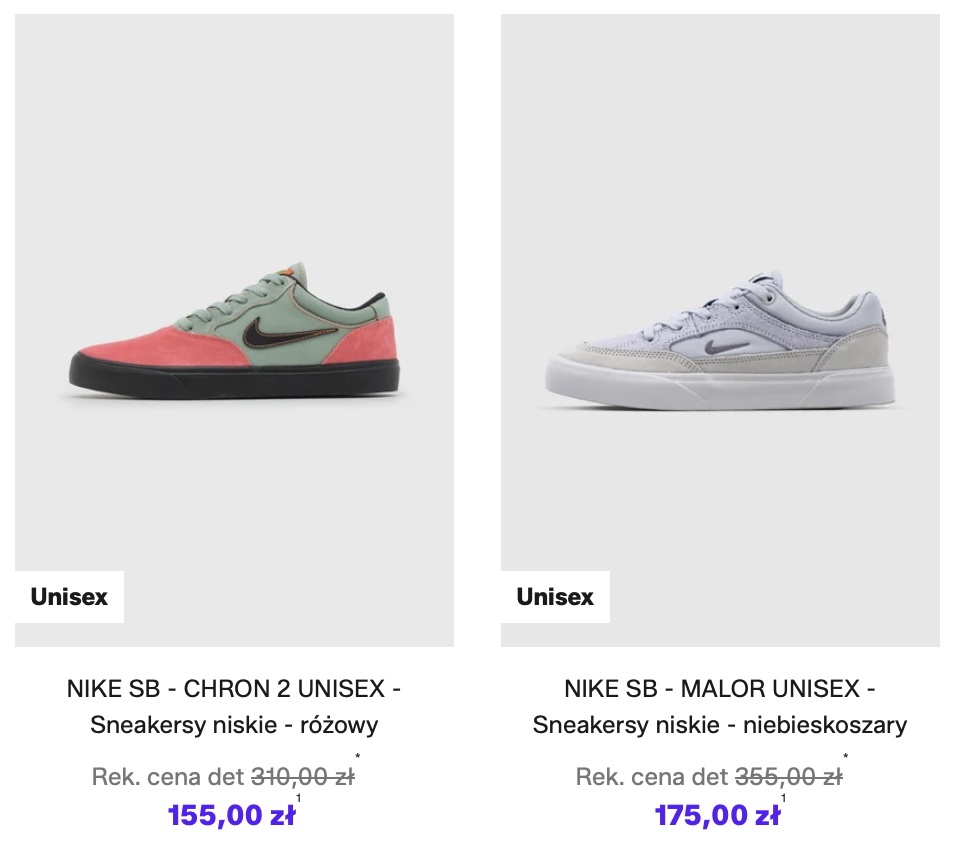Open the NIKE SB - MALOR UNISEX title link

pyautogui.click(x=720, y=689)
